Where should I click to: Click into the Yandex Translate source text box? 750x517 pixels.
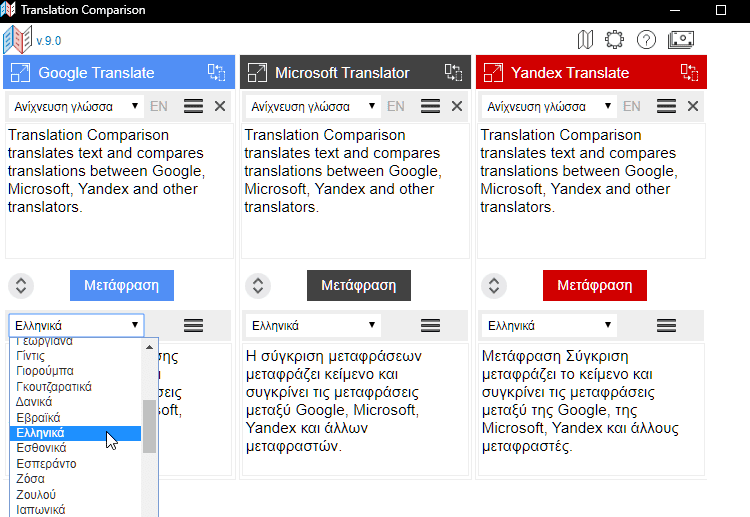[x=591, y=191]
